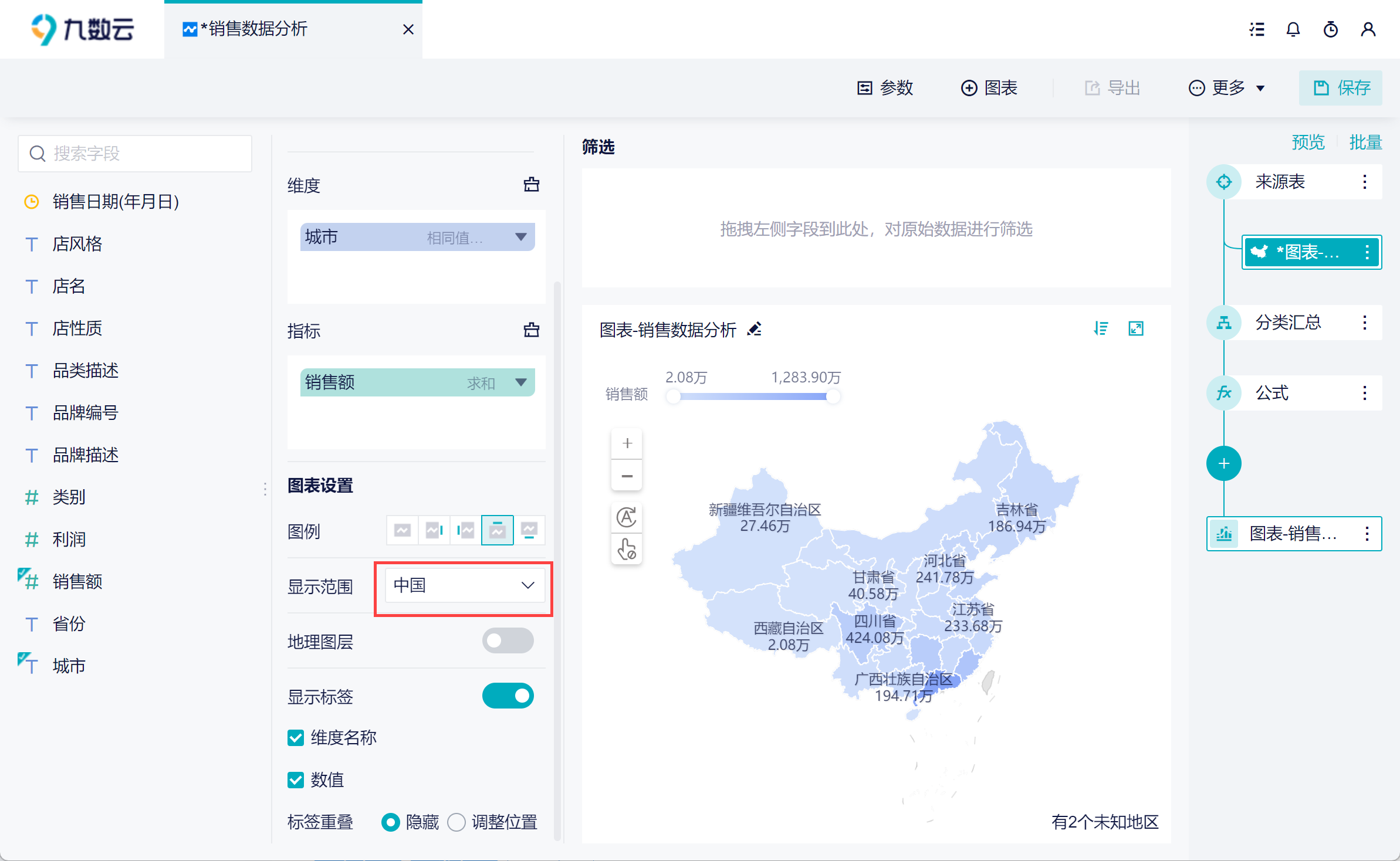This screenshot has height=861, width=1400.
Task: Expand the 销售额 求和 aggregation dropdown
Action: [x=520, y=382]
